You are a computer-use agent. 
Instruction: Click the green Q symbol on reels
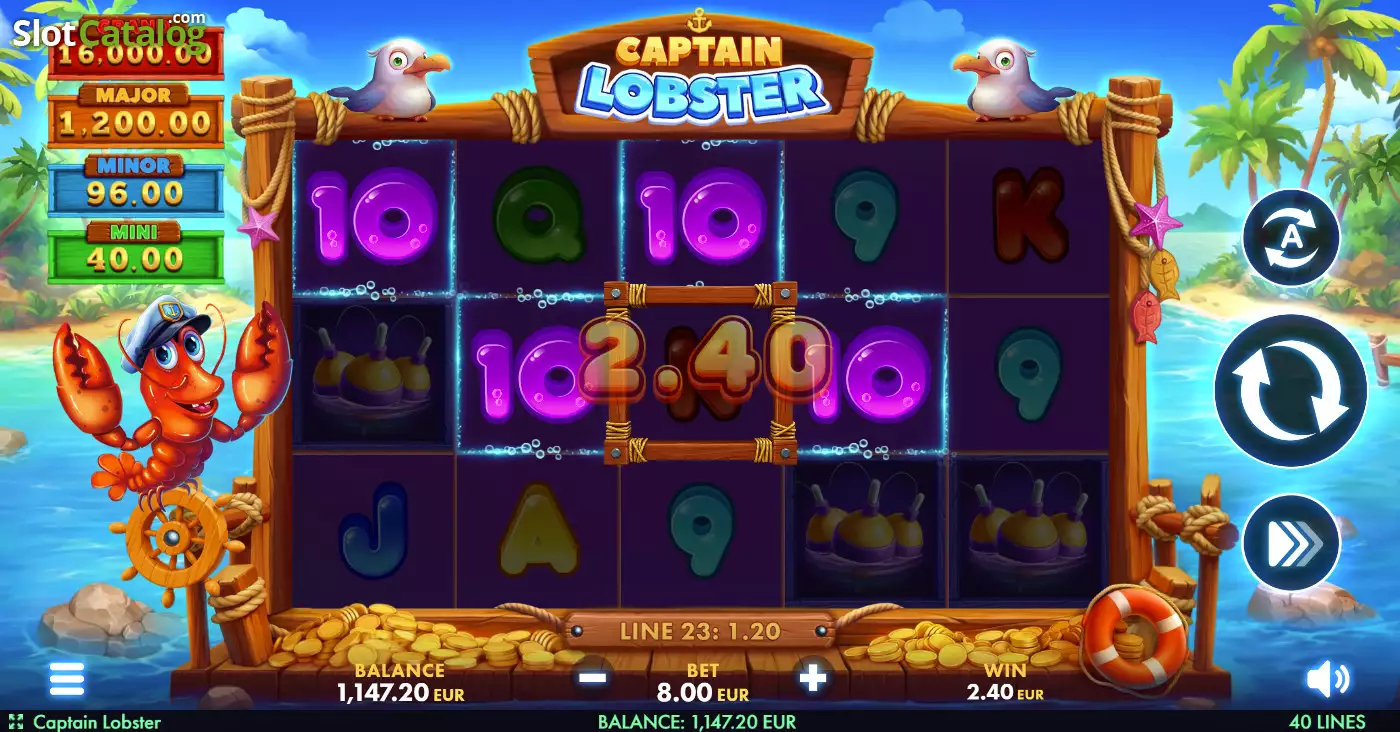(x=538, y=217)
